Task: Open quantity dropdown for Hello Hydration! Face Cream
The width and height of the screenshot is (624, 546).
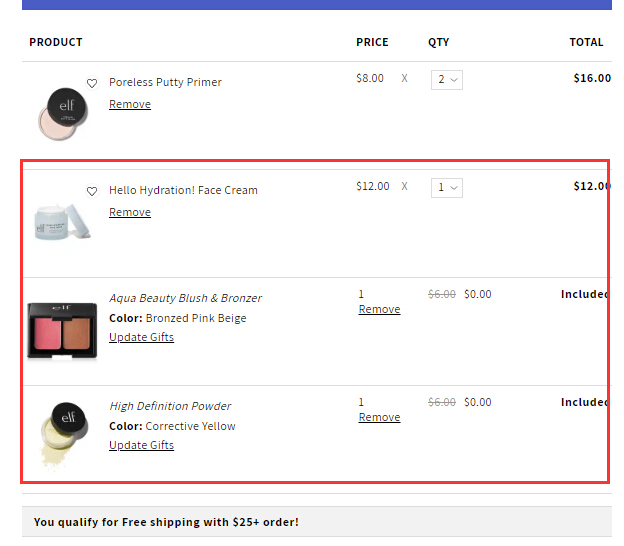Action: click(x=446, y=187)
